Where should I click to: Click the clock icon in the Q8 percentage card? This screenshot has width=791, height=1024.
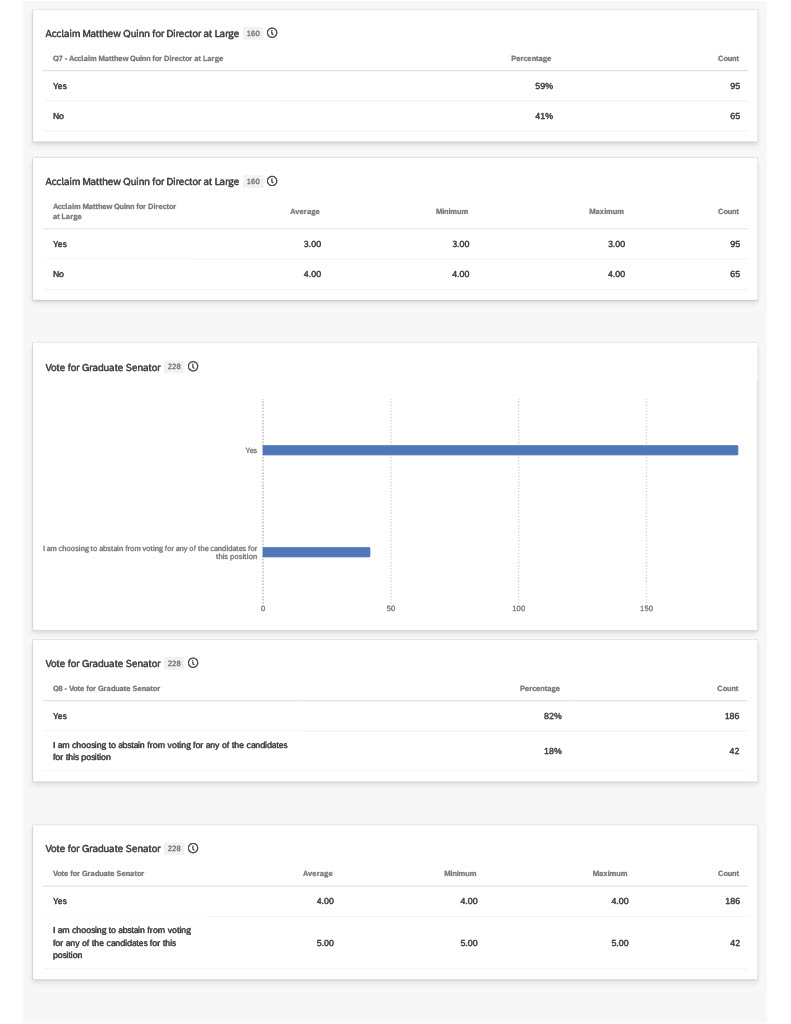click(x=193, y=663)
